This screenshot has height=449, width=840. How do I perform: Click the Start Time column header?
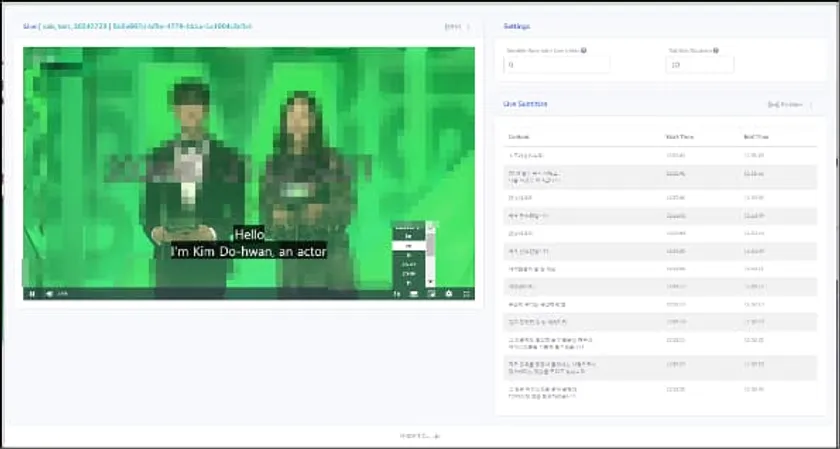point(679,137)
